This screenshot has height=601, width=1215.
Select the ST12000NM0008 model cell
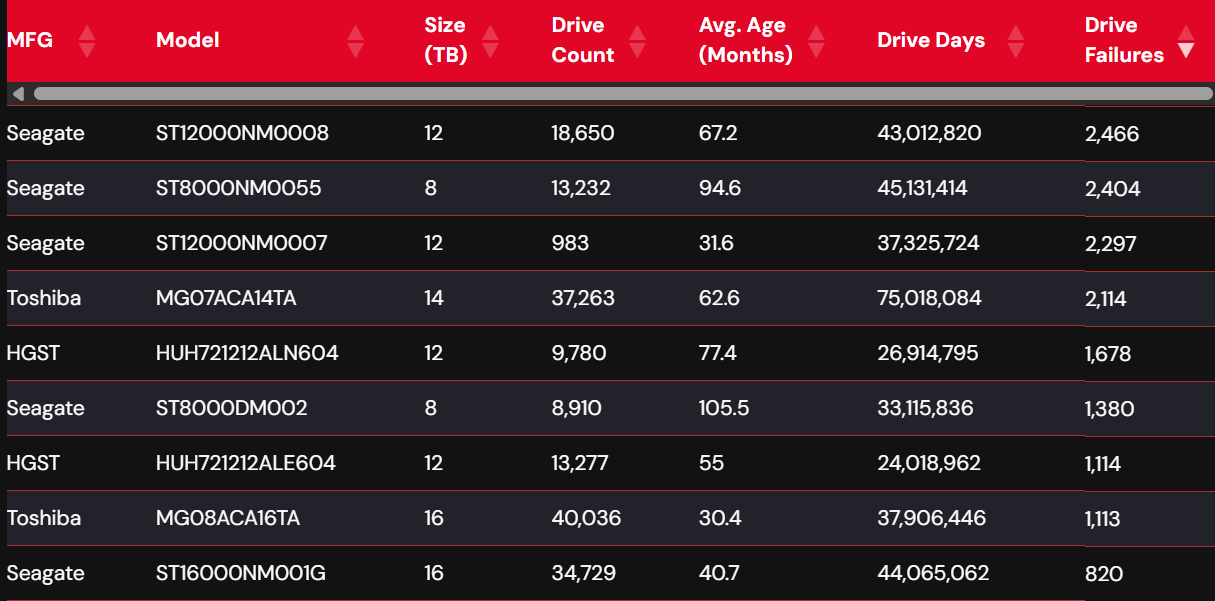click(x=243, y=133)
